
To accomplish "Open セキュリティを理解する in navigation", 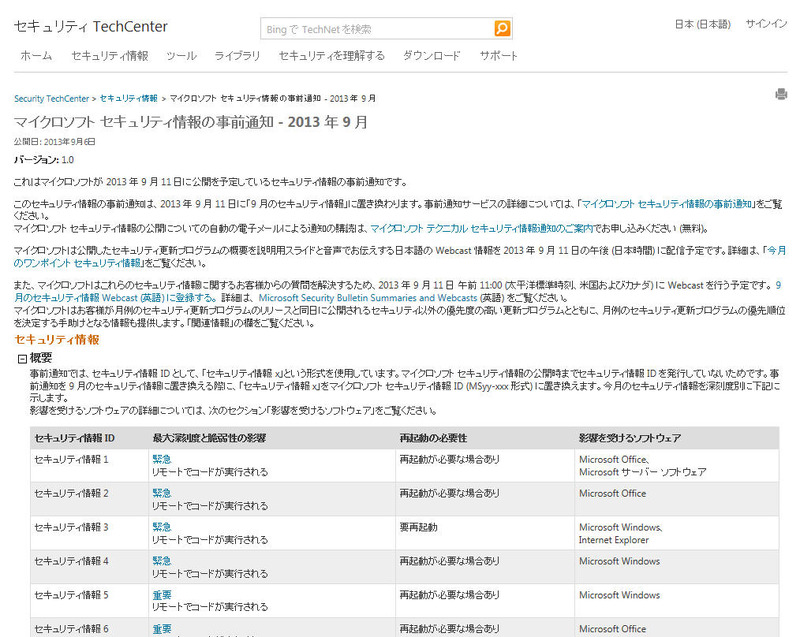I will coord(331,56).
